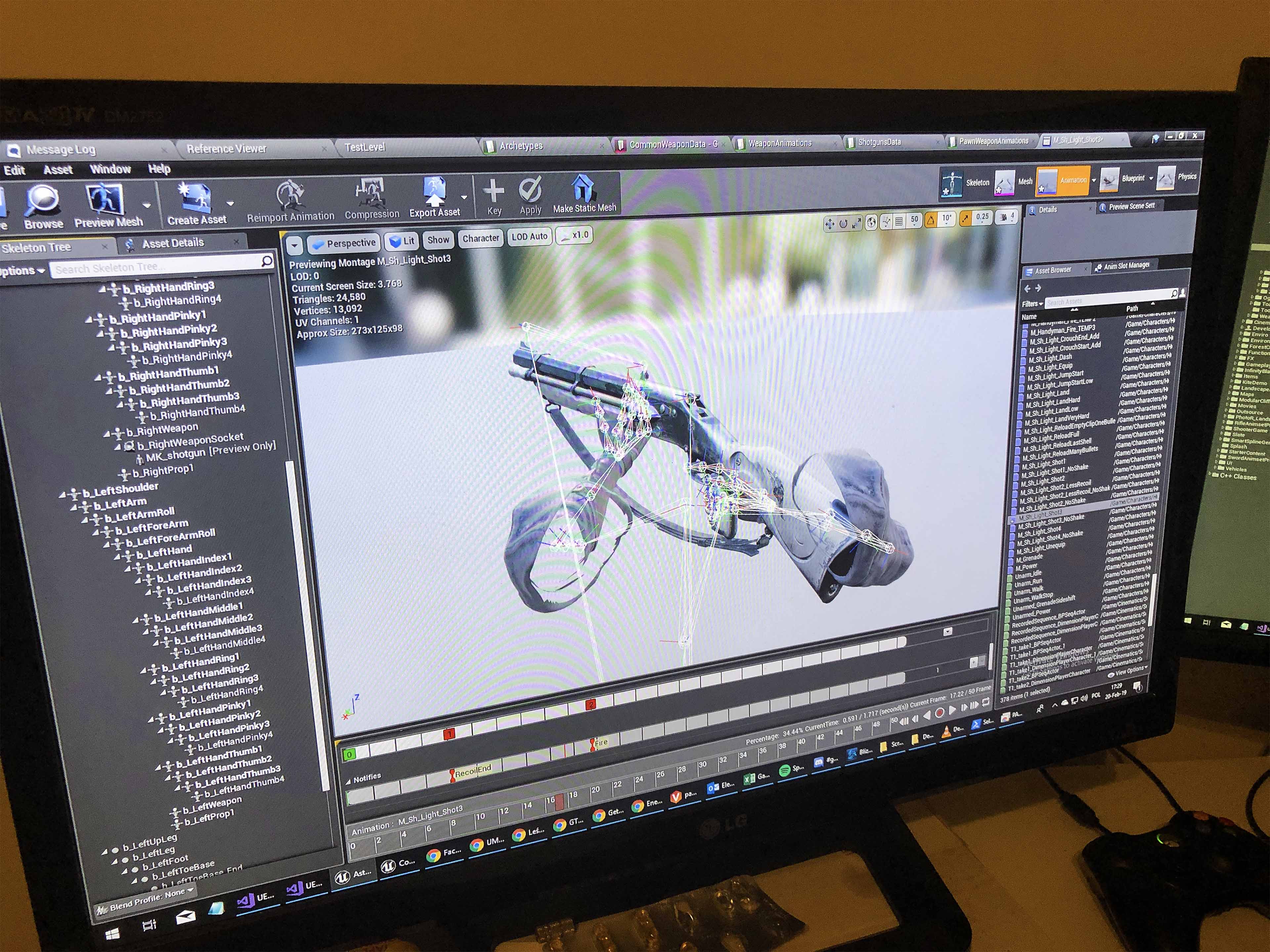Open the Window menu

(x=110, y=169)
